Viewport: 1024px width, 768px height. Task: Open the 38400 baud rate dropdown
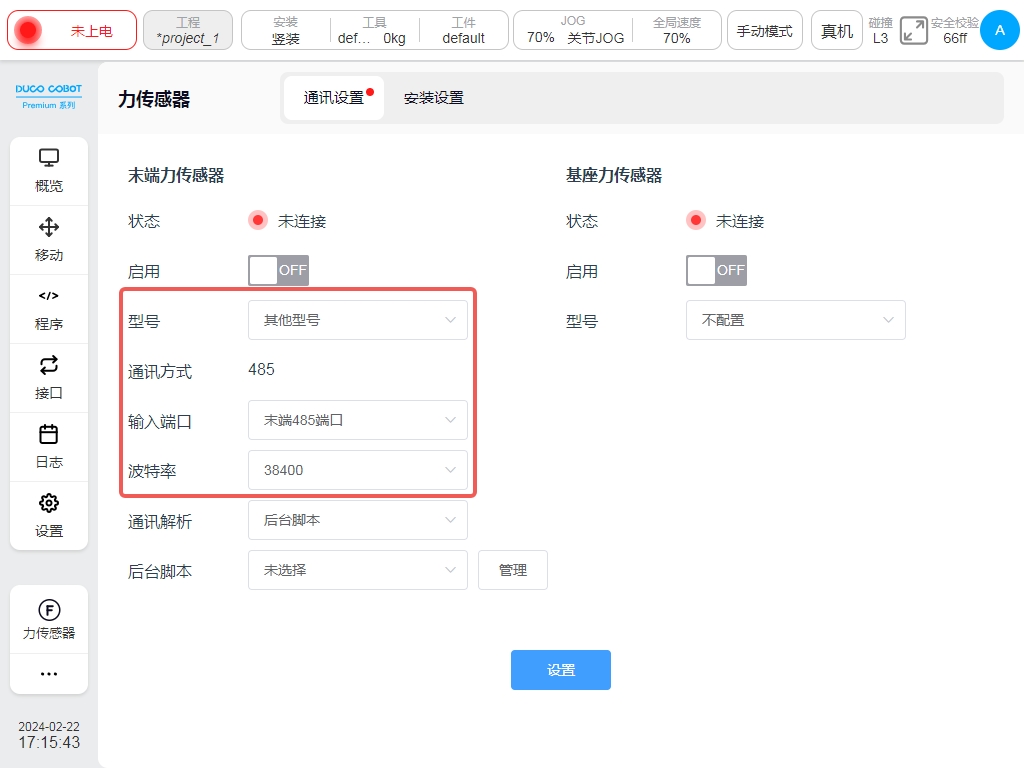(x=357, y=470)
